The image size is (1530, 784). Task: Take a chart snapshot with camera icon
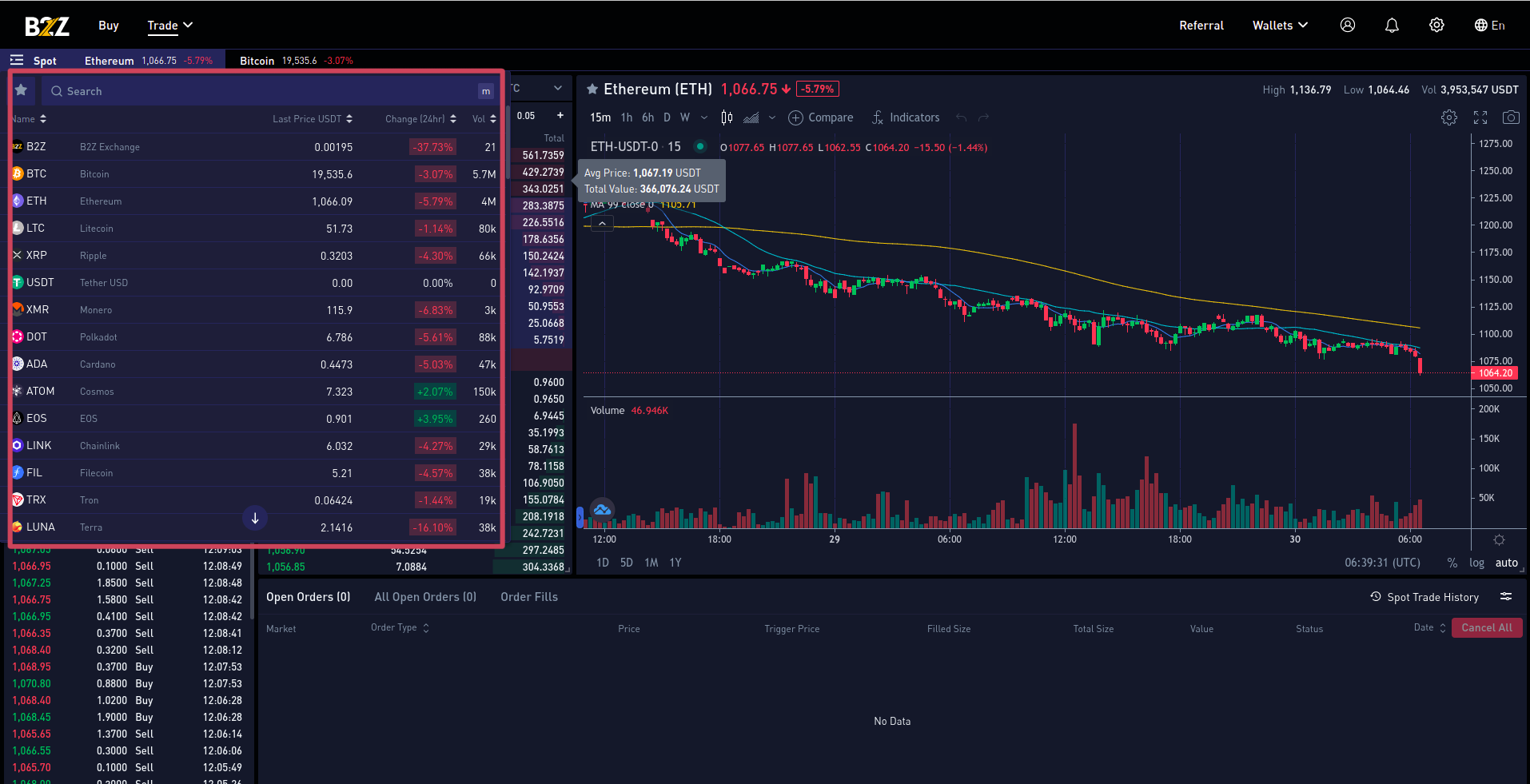(x=1511, y=117)
